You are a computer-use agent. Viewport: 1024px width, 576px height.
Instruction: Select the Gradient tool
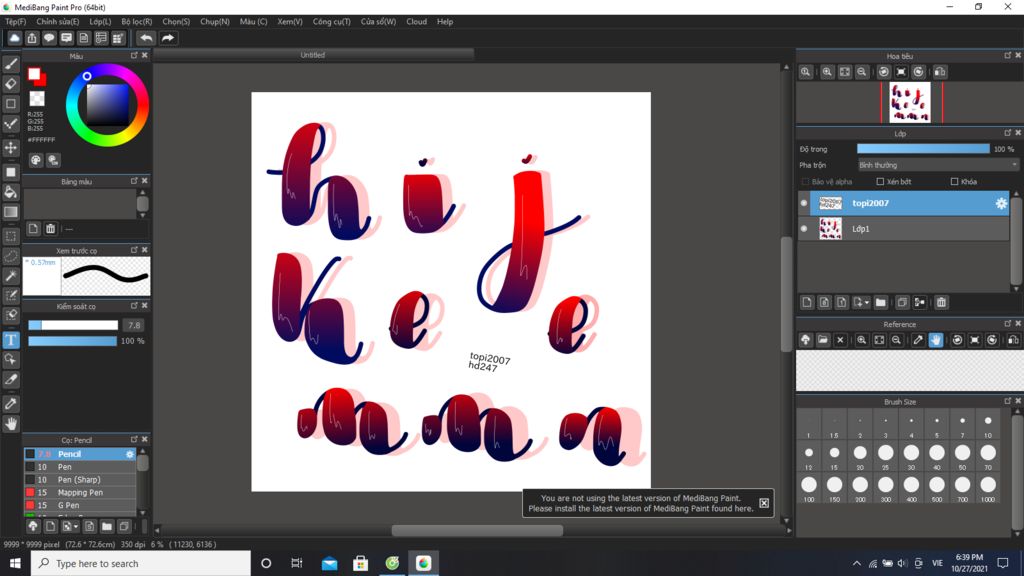tap(11, 212)
